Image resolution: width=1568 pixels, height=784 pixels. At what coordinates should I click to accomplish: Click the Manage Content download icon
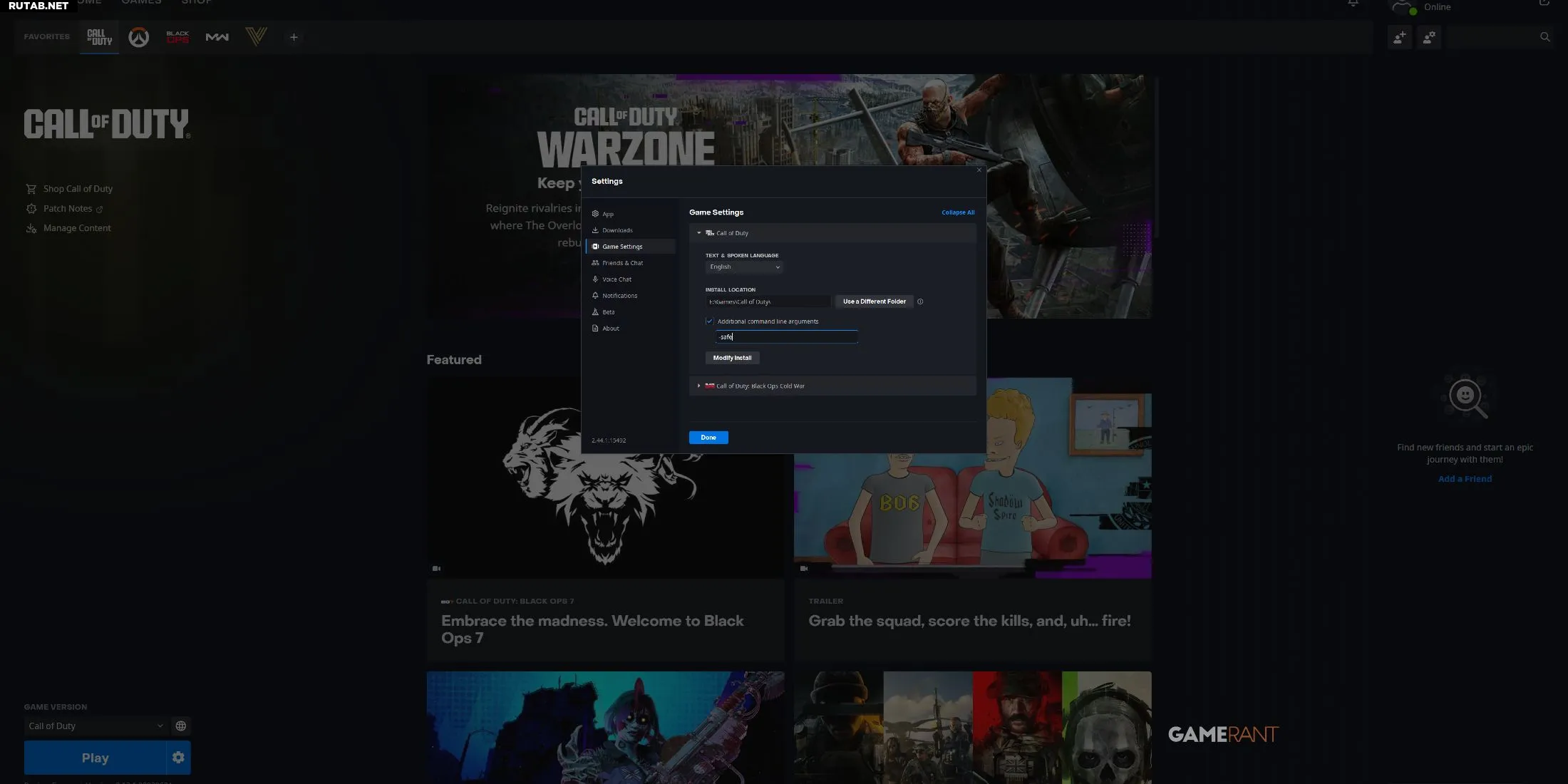pos(31,228)
